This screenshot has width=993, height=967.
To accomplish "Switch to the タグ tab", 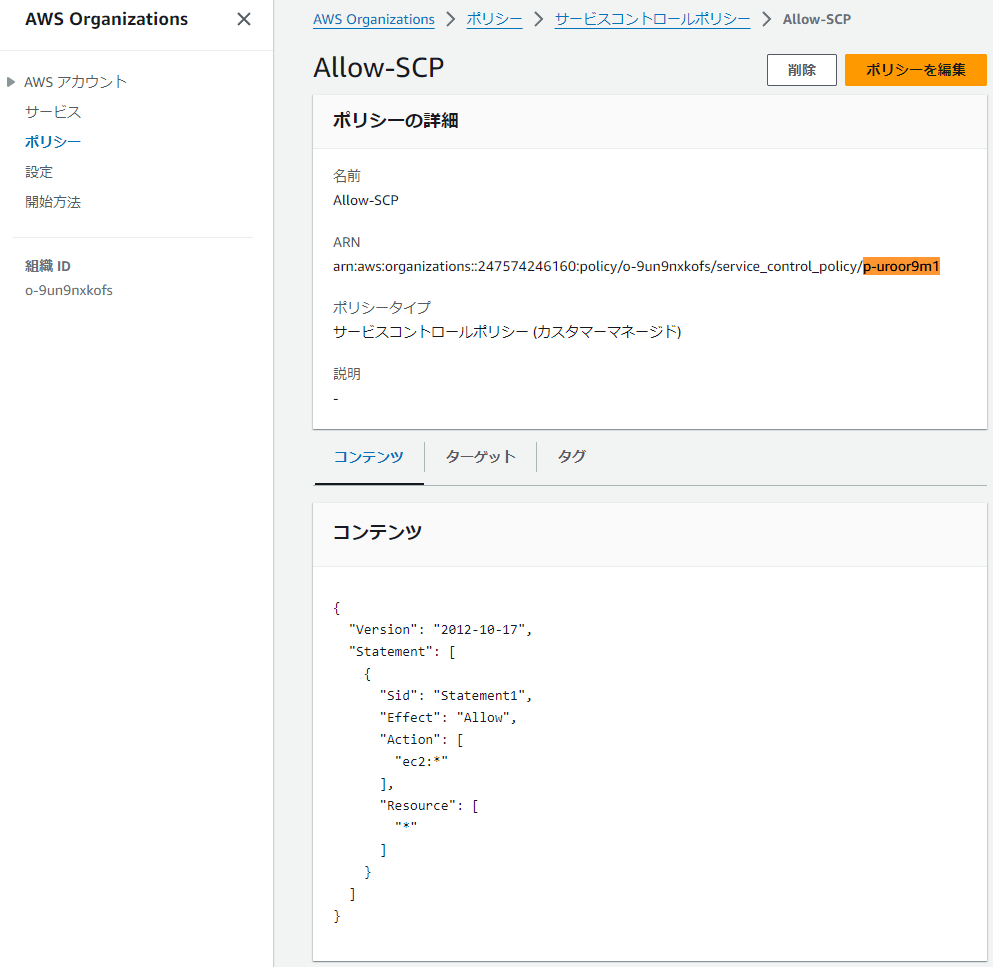I will [571, 457].
